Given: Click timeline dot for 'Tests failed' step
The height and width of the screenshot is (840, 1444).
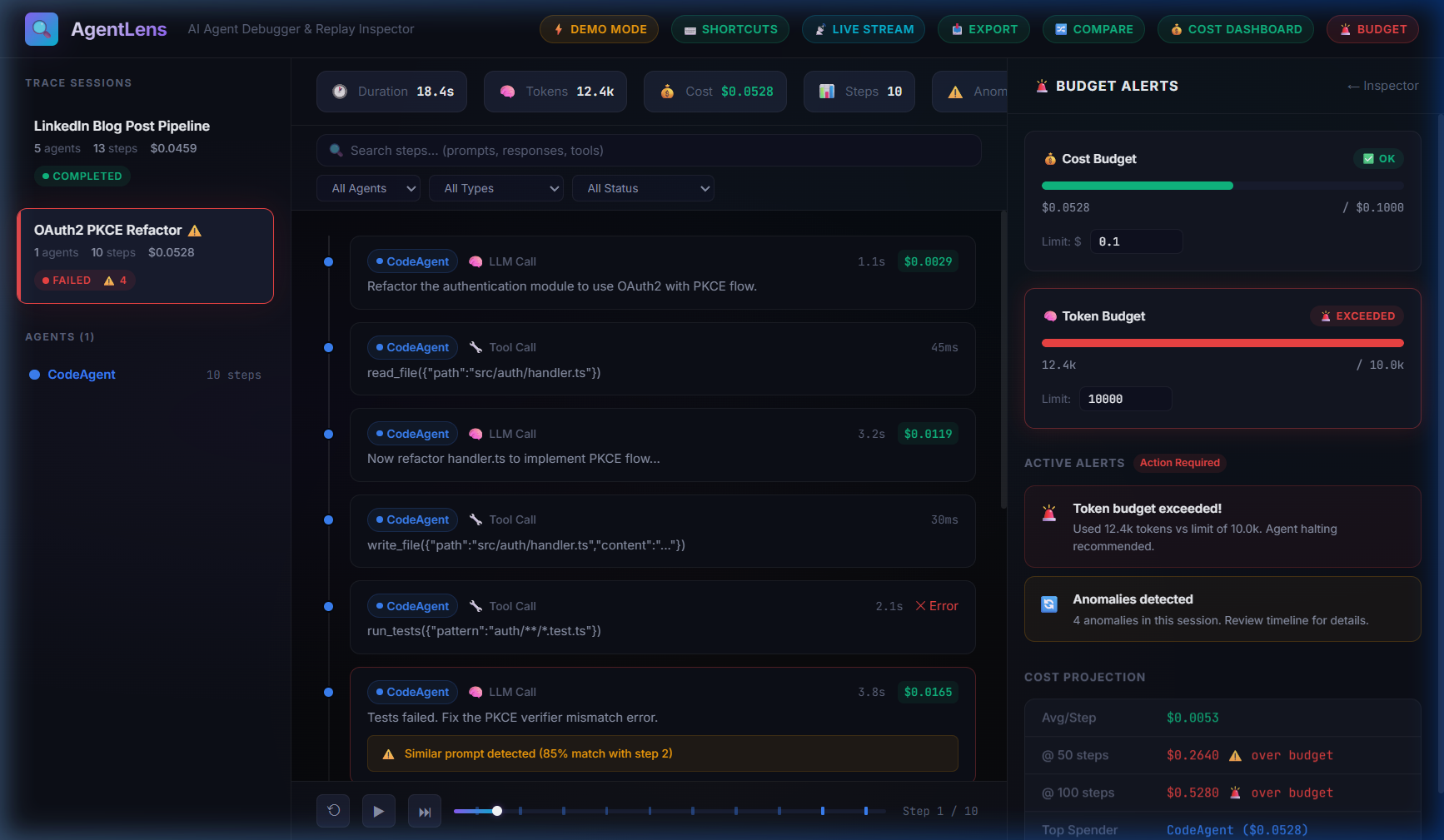Looking at the screenshot, I should 328,692.
